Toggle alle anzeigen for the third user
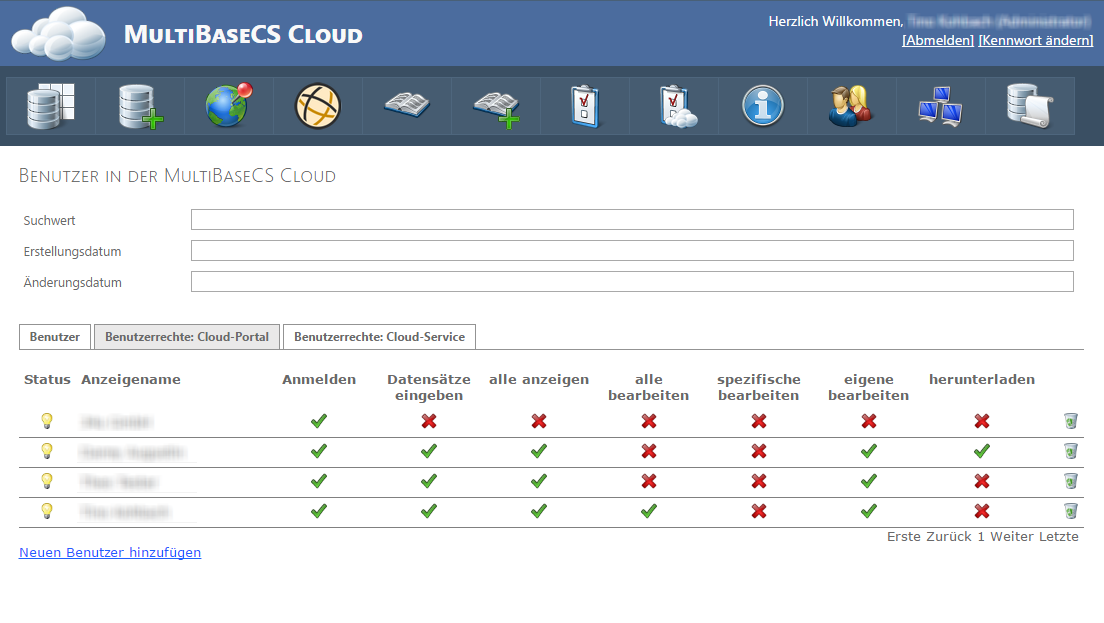1104x623 pixels. 539,481
